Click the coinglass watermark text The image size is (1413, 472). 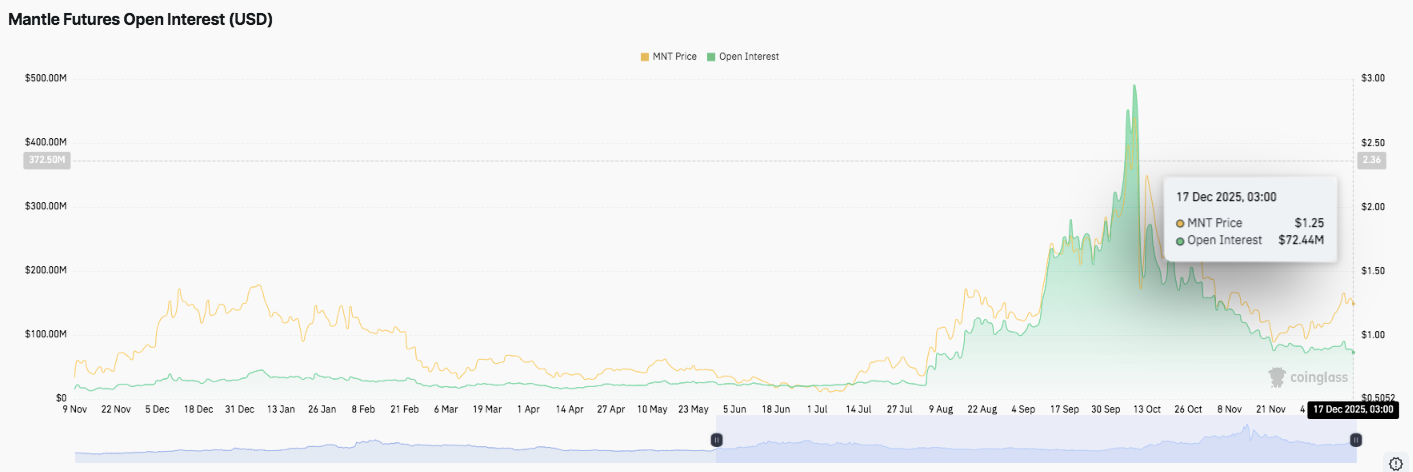(1318, 378)
